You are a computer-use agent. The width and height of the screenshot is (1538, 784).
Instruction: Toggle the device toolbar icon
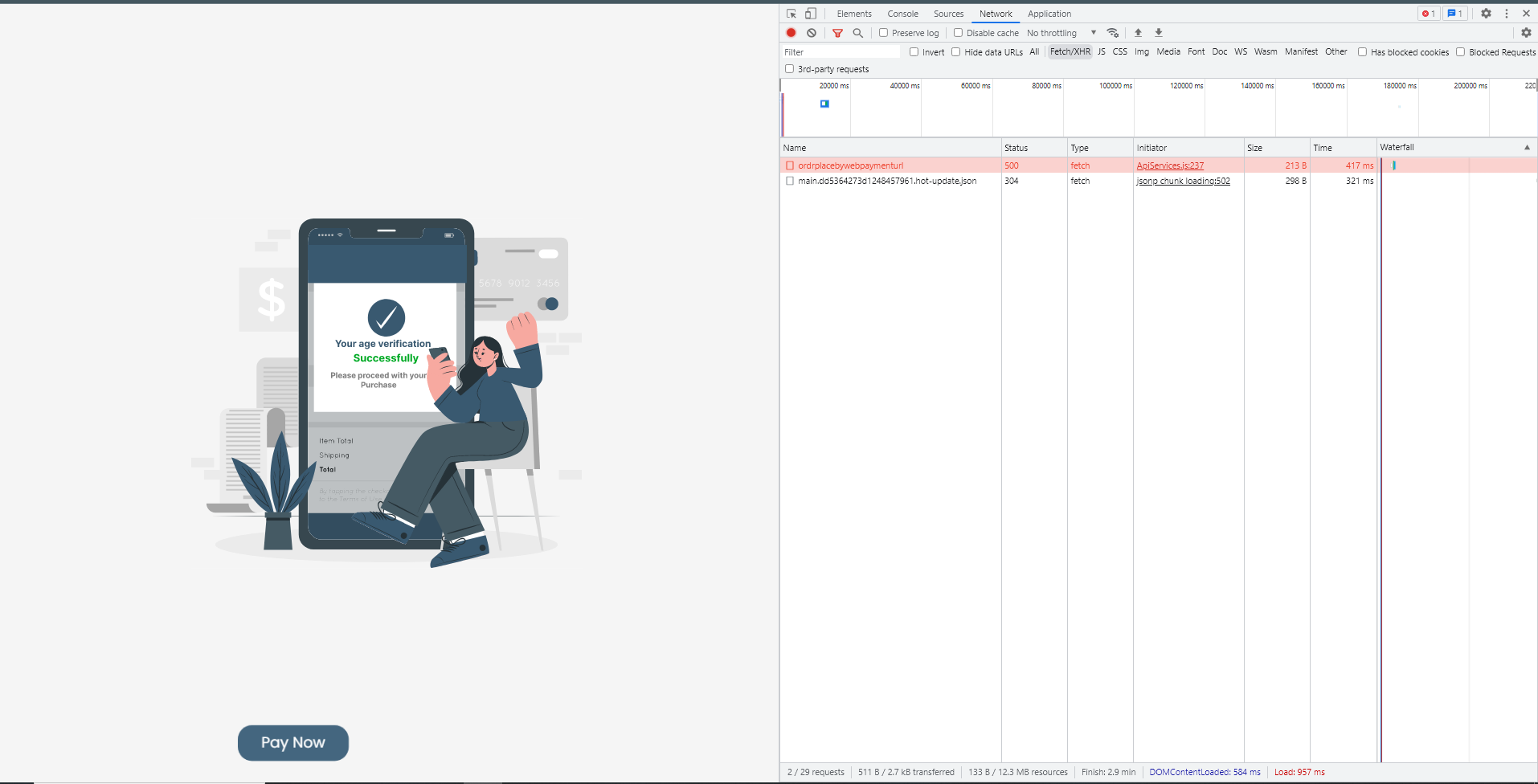tap(811, 14)
